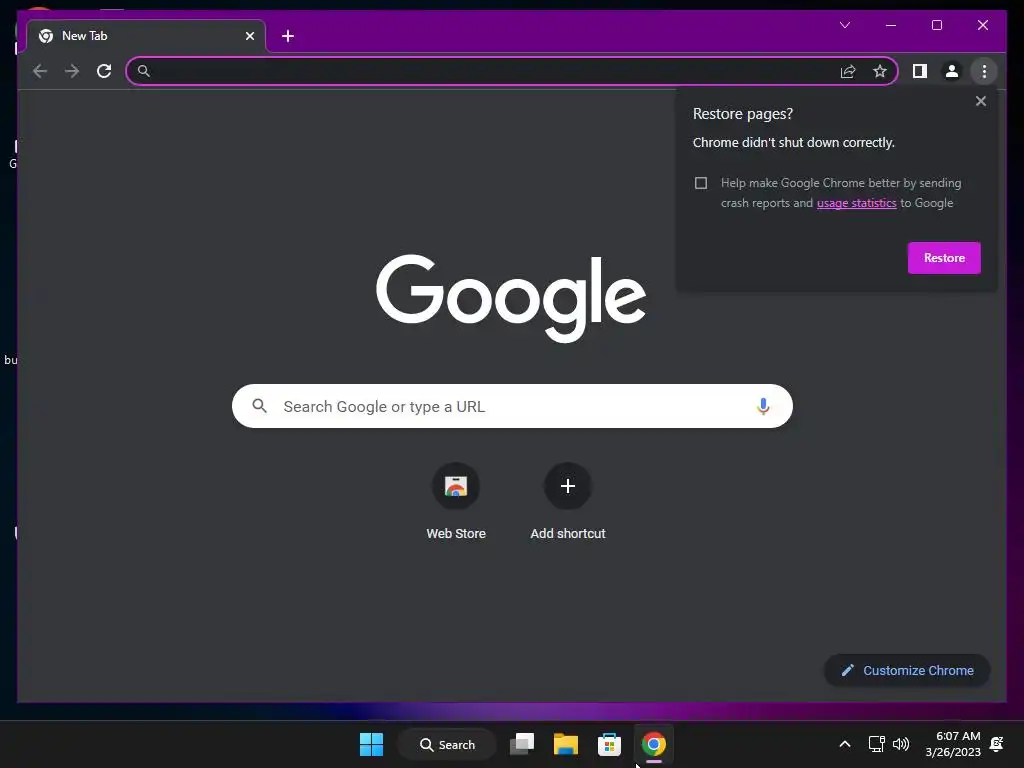Viewport: 1024px width, 768px height.
Task: Open the side panel icon
Action: tap(920, 71)
